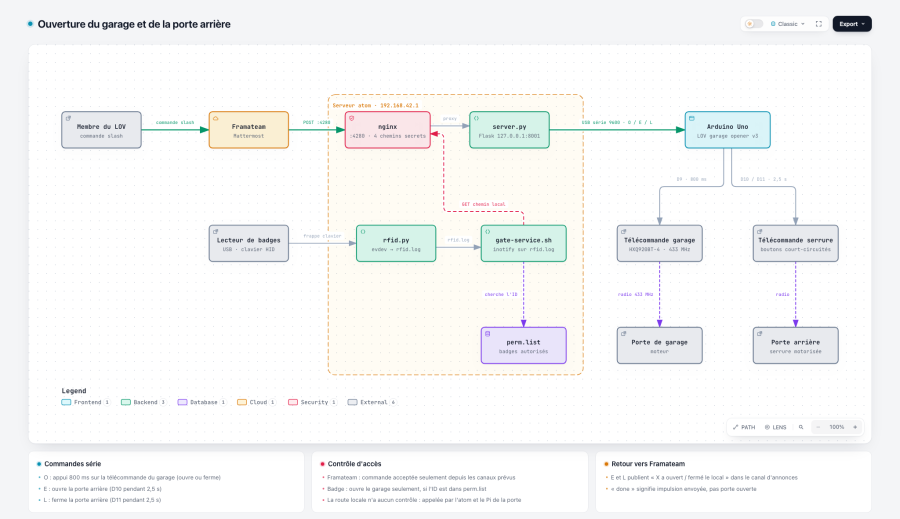Reset zoom via the 100% label
Viewport: 900px width, 519px height.
(x=836, y=427)
